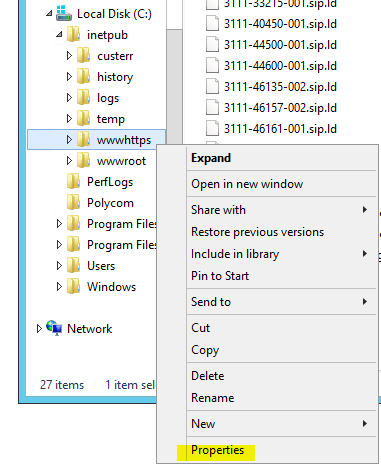Select file name 3111-44500-001.sip.ld
Screen dimensions: 381x464
280,45
